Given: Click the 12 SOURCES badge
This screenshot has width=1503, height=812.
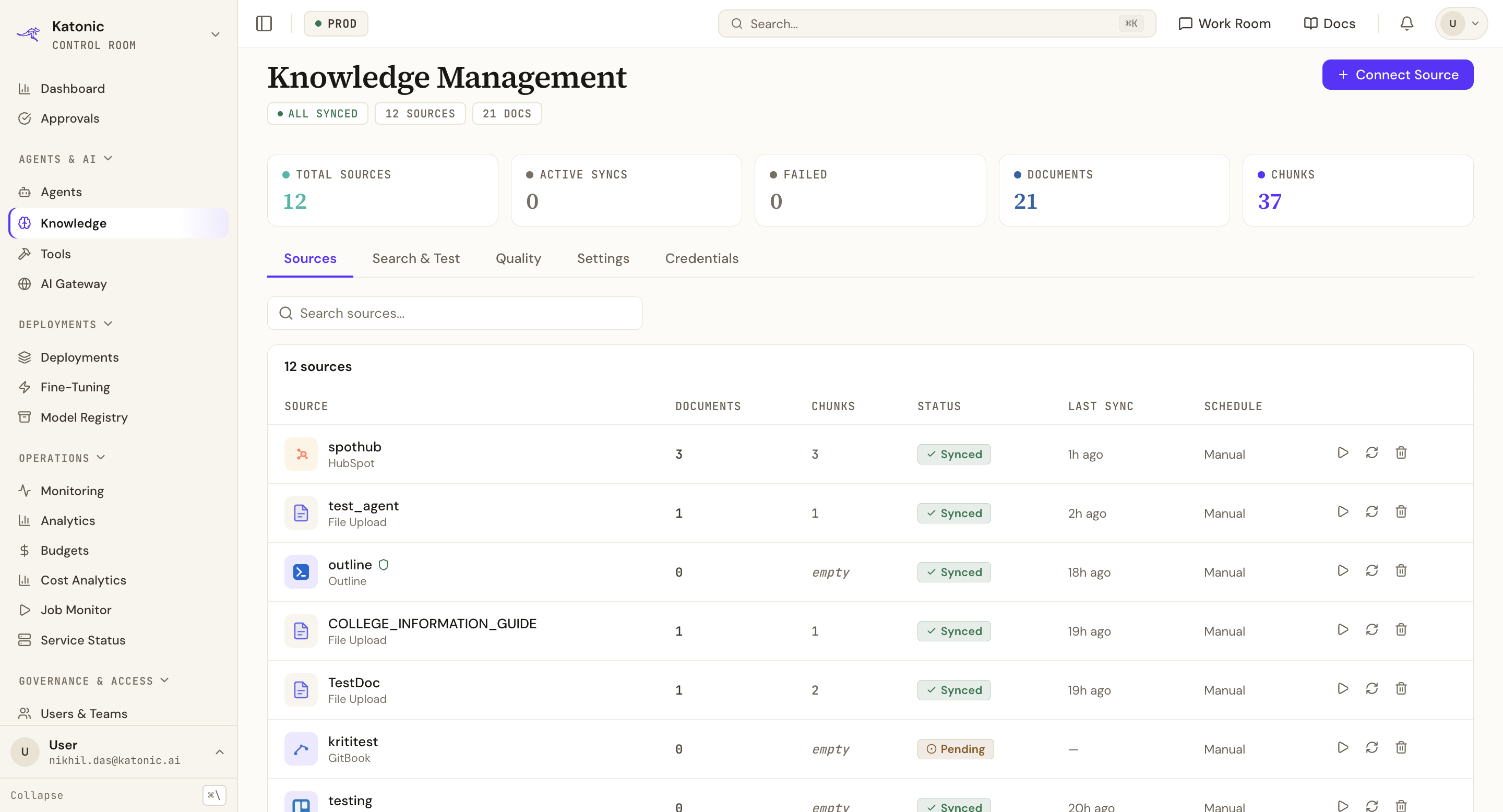Looking at the screenshot, I should (x=420, y=113).
